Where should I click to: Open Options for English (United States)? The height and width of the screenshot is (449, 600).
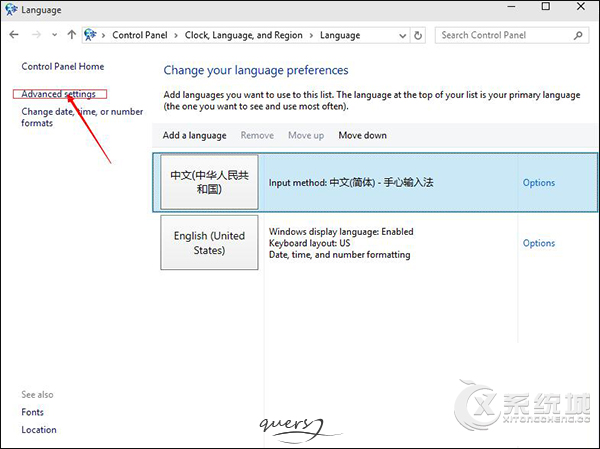539,243
